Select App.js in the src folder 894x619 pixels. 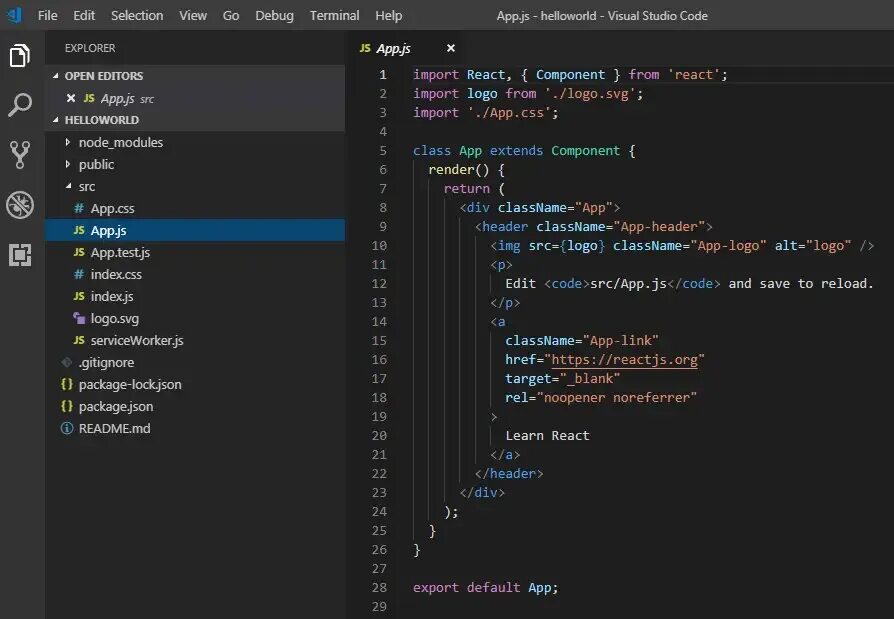click(x=194, y=230)
